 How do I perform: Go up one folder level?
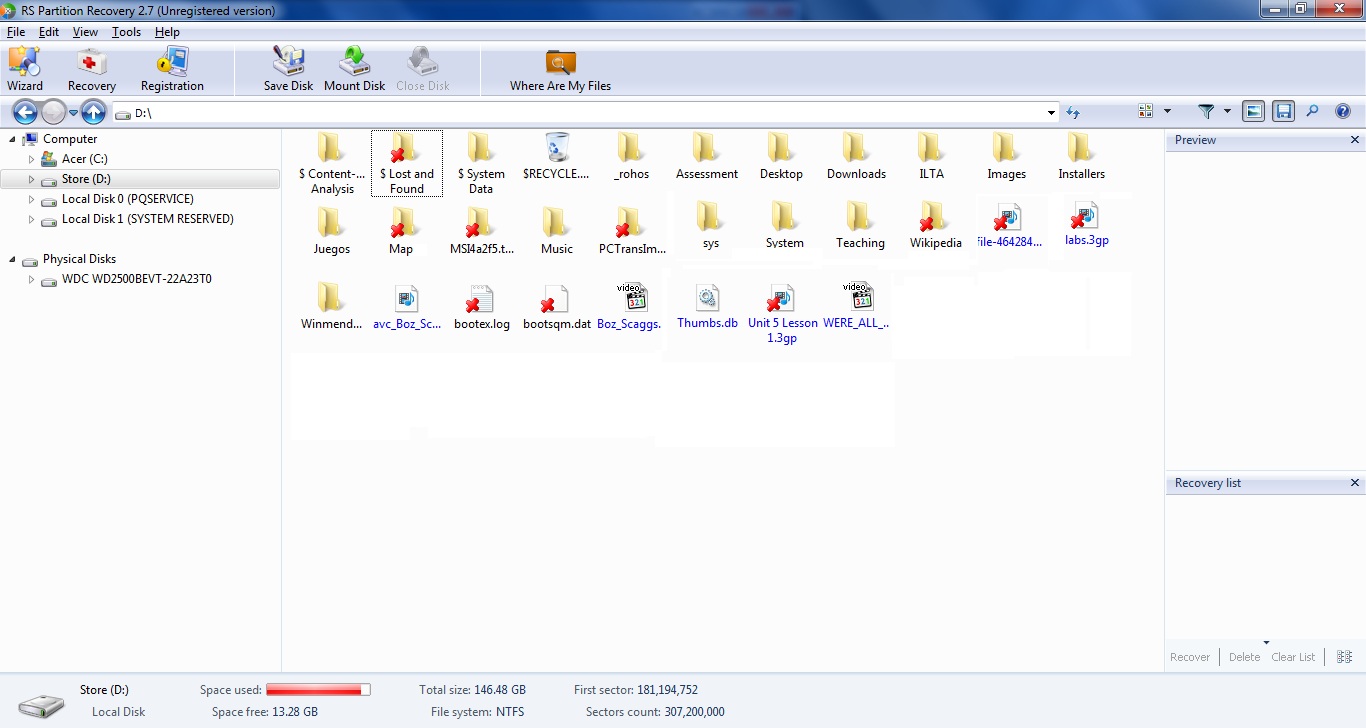(x=94, y=112)
